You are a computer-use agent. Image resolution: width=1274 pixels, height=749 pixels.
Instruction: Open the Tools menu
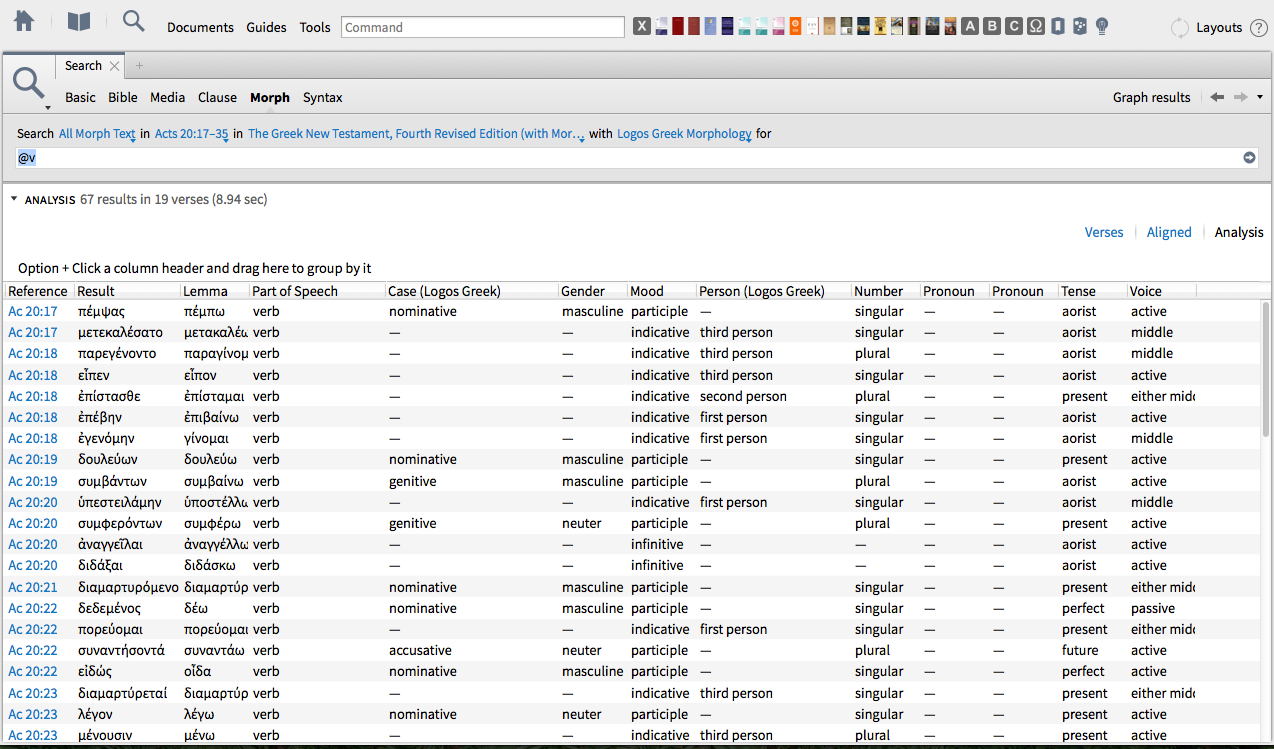pos(315,27)
